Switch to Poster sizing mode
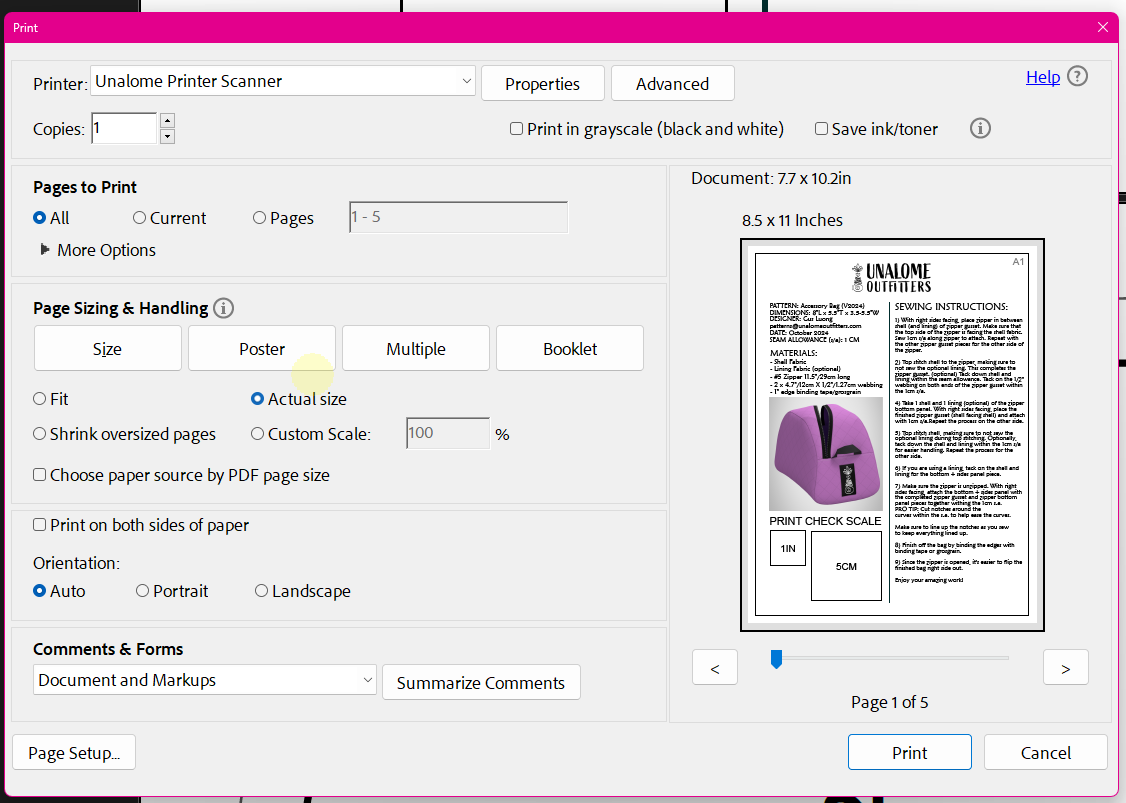 [x=262, y=349]
